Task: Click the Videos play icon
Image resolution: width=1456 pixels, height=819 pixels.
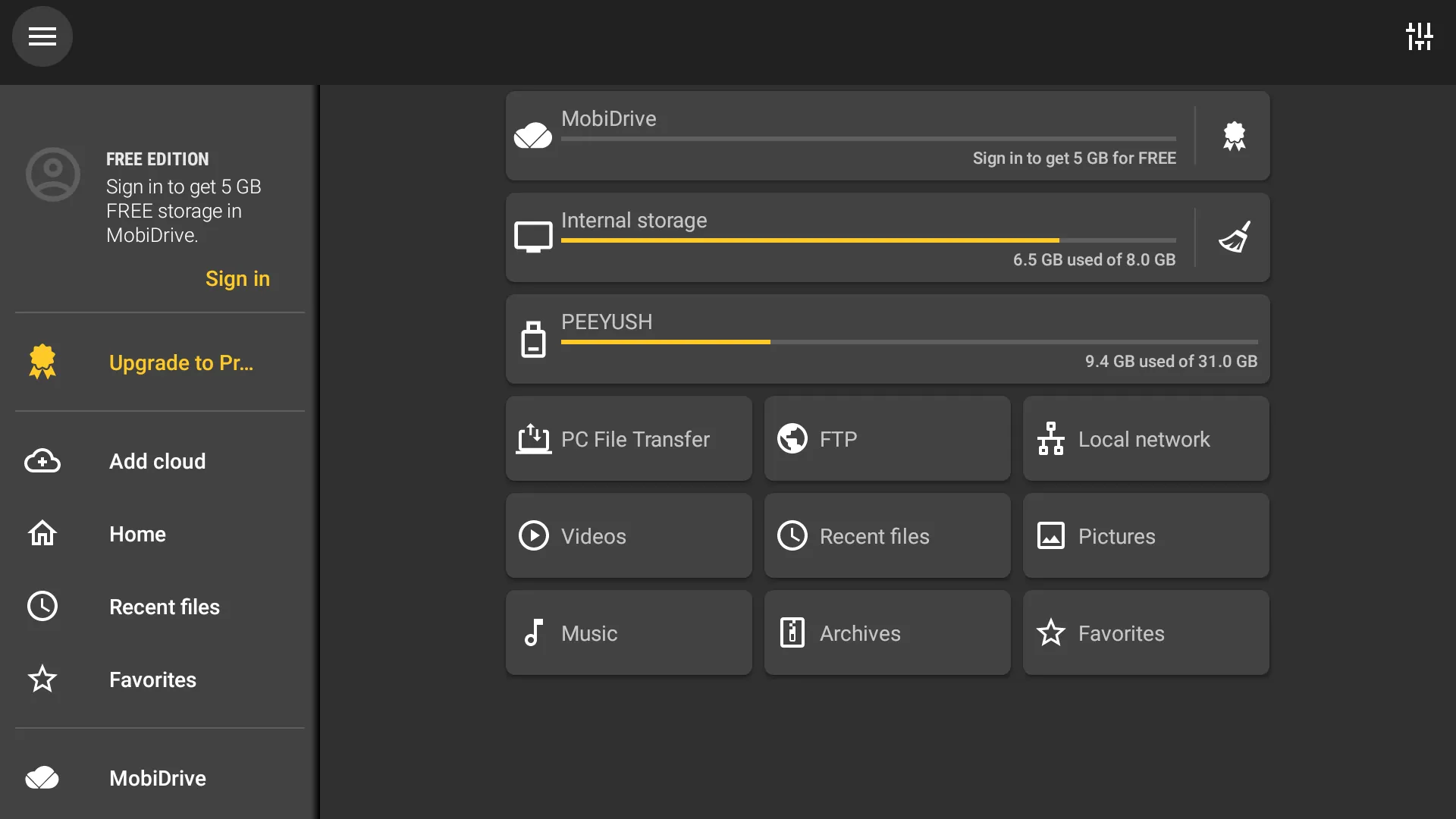Action: coord(534,535)
